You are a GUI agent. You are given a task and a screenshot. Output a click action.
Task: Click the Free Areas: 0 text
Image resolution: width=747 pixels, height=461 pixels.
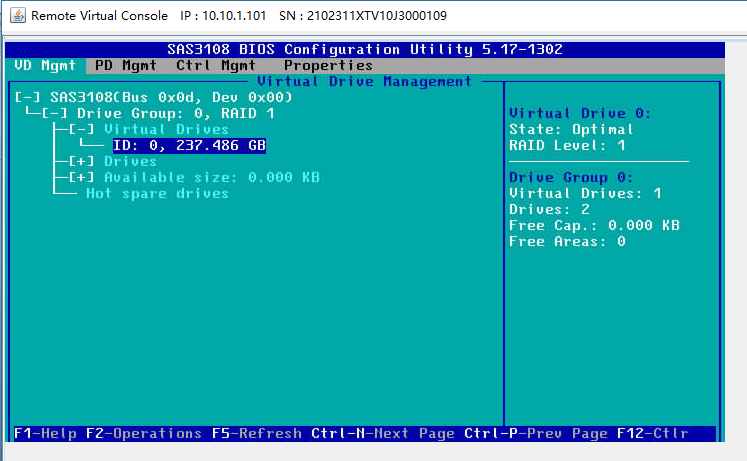(x=567, y=241)
